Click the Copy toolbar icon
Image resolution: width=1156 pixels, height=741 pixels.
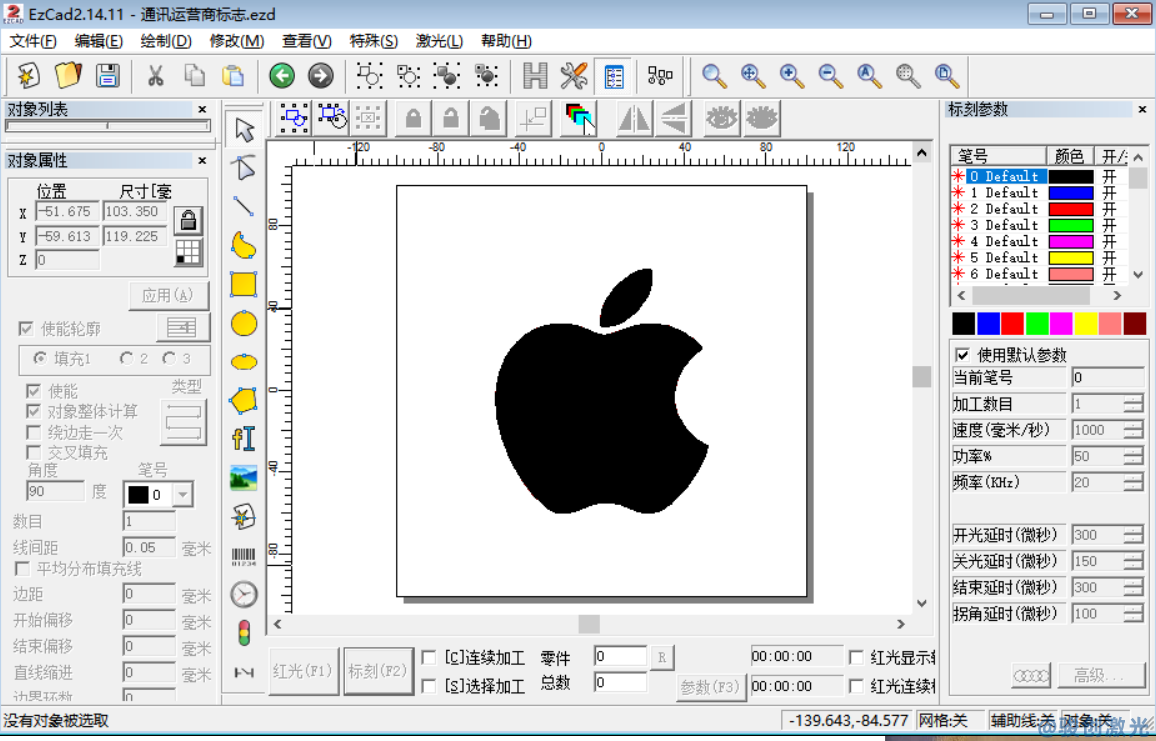[x=195, y=75]
